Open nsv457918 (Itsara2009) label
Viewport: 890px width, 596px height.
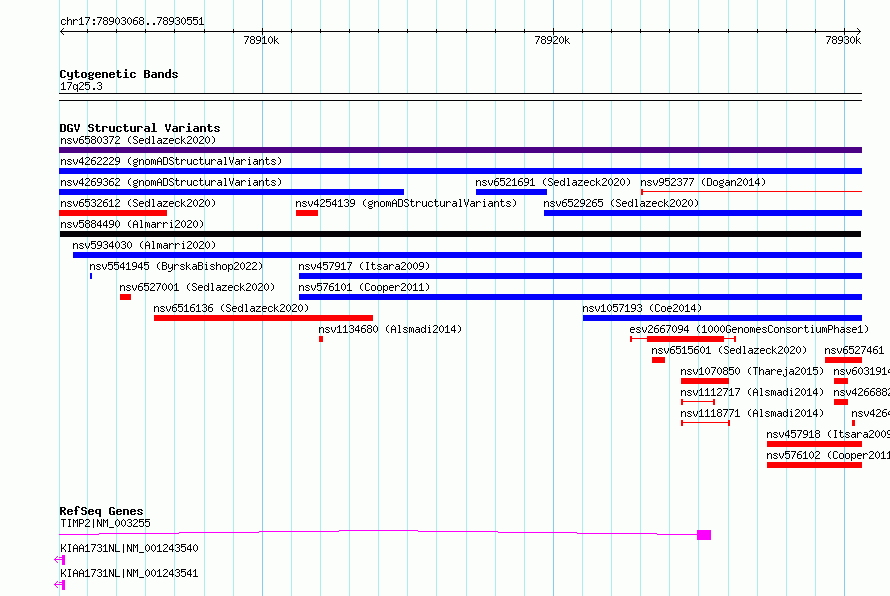(x=828, y=434)
